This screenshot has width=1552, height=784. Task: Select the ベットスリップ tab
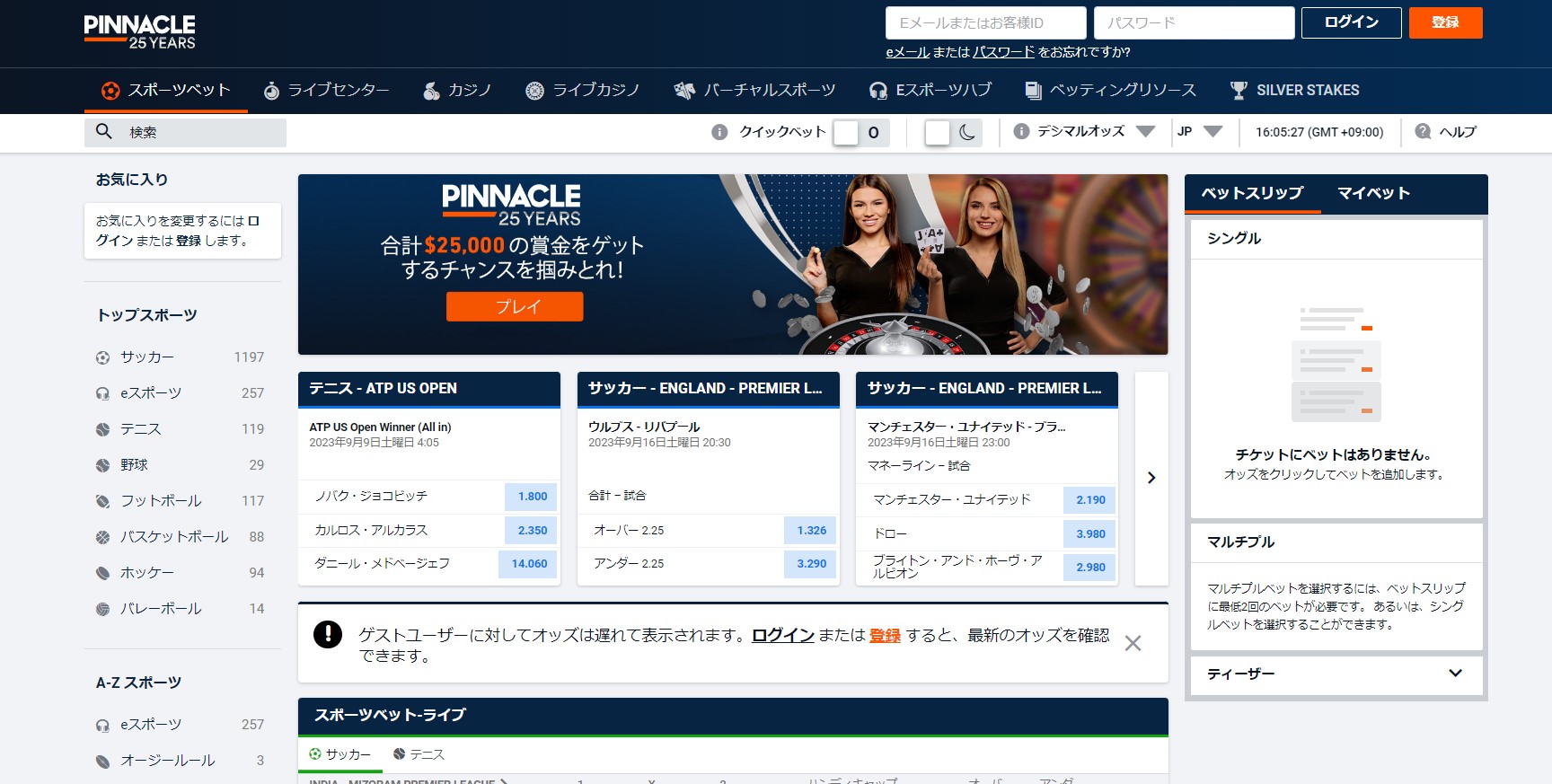(x=1252, y=193)
